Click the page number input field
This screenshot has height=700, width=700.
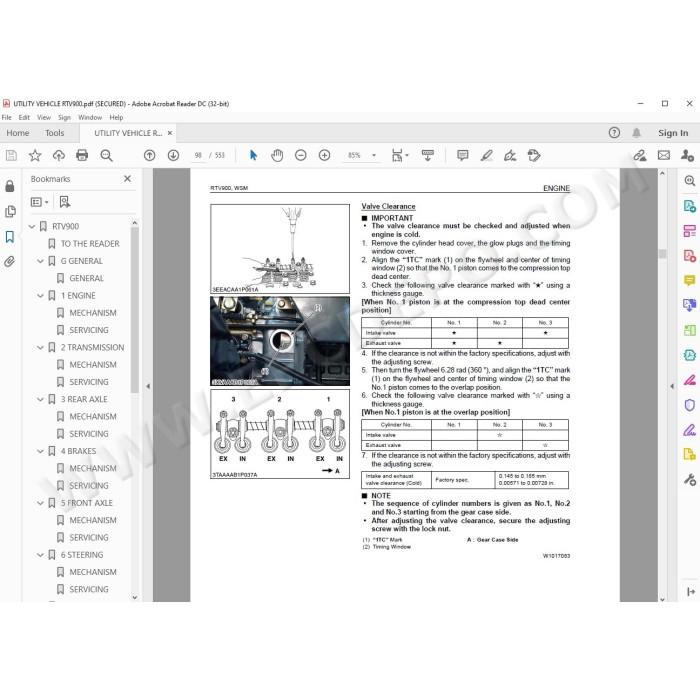(x=198, y=155)
